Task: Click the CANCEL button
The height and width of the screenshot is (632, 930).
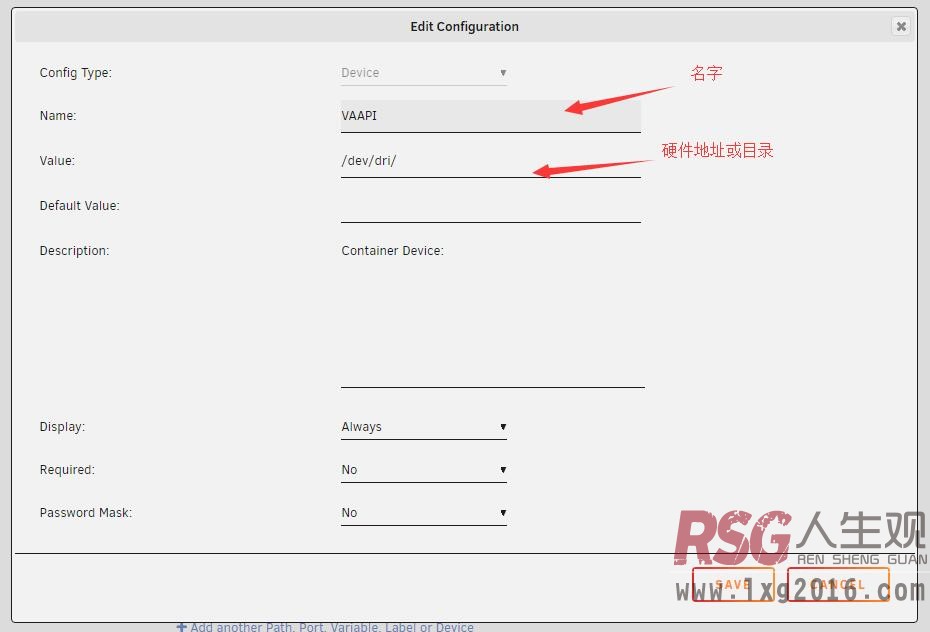Action: [x=837, y=585]
